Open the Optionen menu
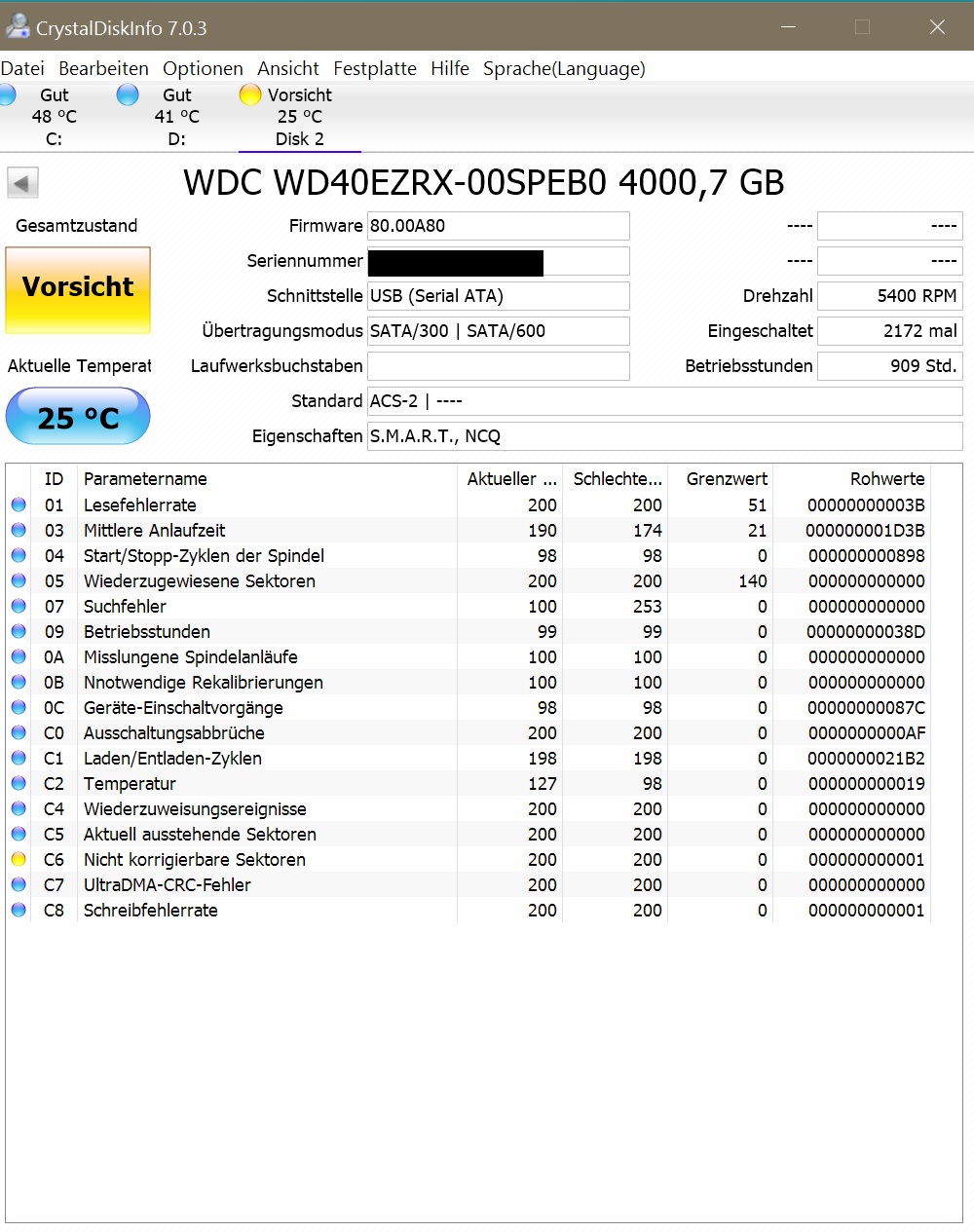The width and height of the screenshot is (974, 1232). point(203,68)
